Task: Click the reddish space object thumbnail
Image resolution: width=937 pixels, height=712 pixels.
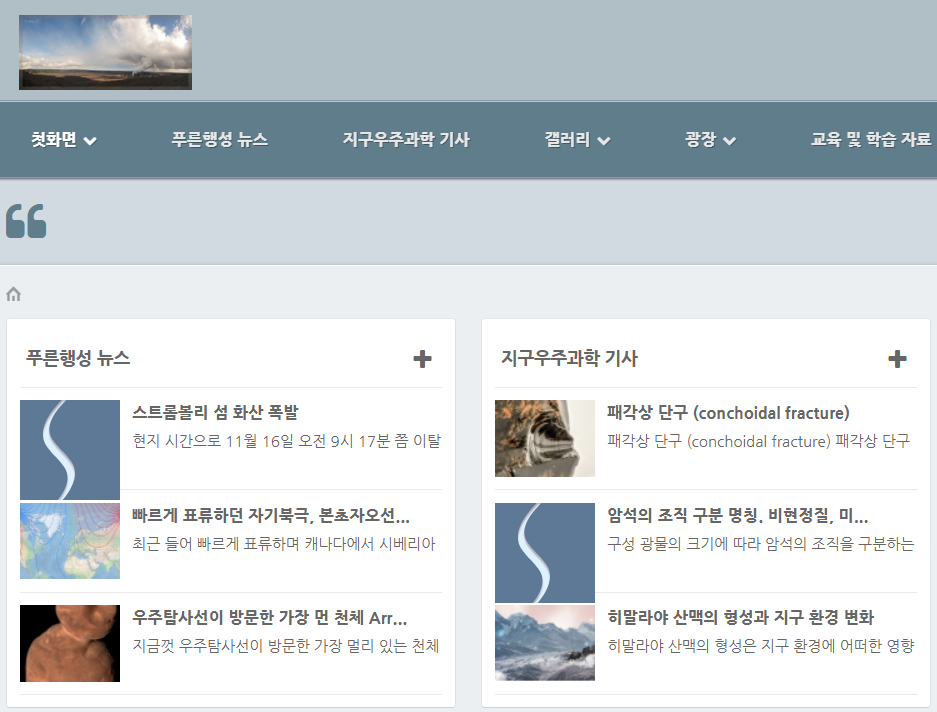Action: tap(70, 643)
